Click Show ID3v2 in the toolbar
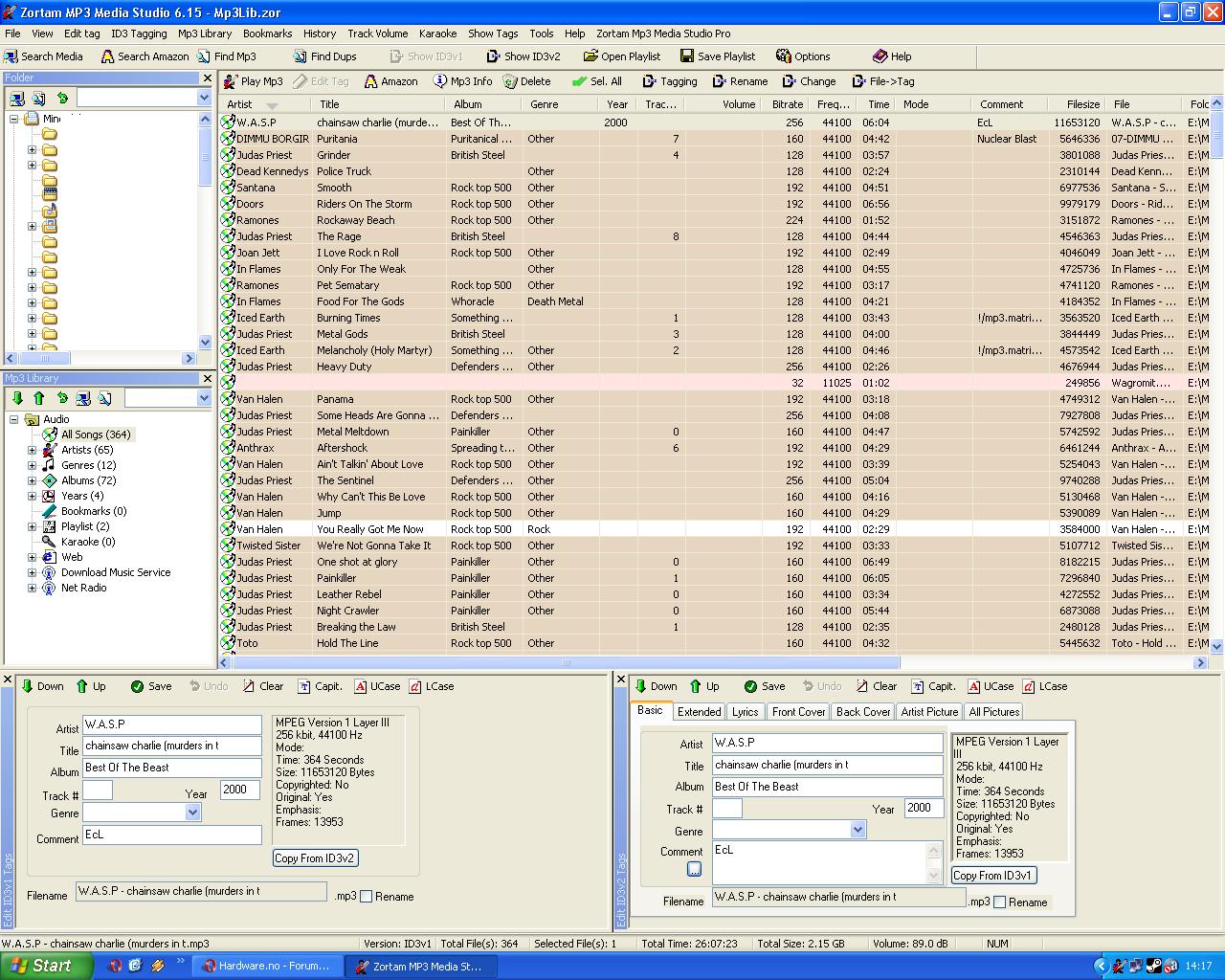Screen dimensions: 1225x980 point(523,56)
